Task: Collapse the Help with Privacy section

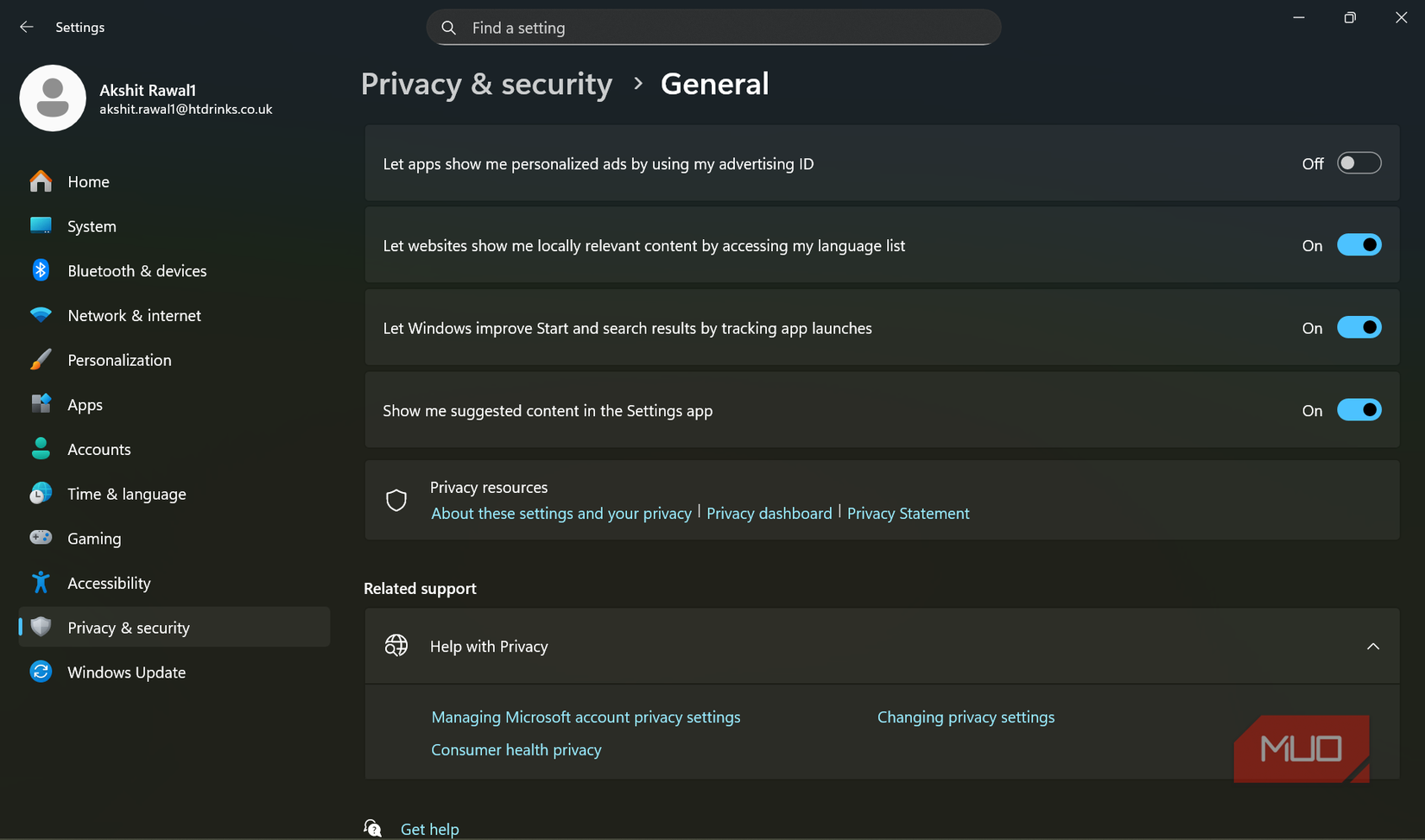Action: point(1372,646)
